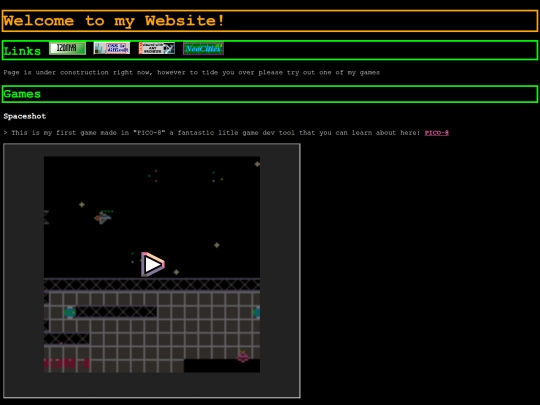The image size is (540, 405).
Task: Start the Spaceshot game with play button
Action: tap(153, 264)
